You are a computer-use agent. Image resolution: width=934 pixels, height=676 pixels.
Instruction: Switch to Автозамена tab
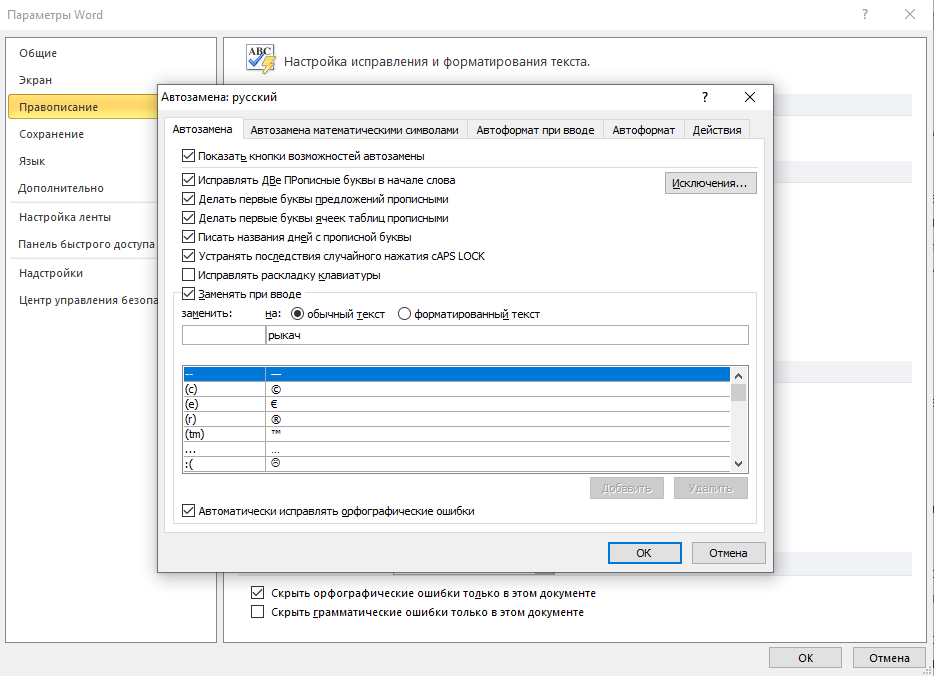pyautogui.click(x=203, y=129)
